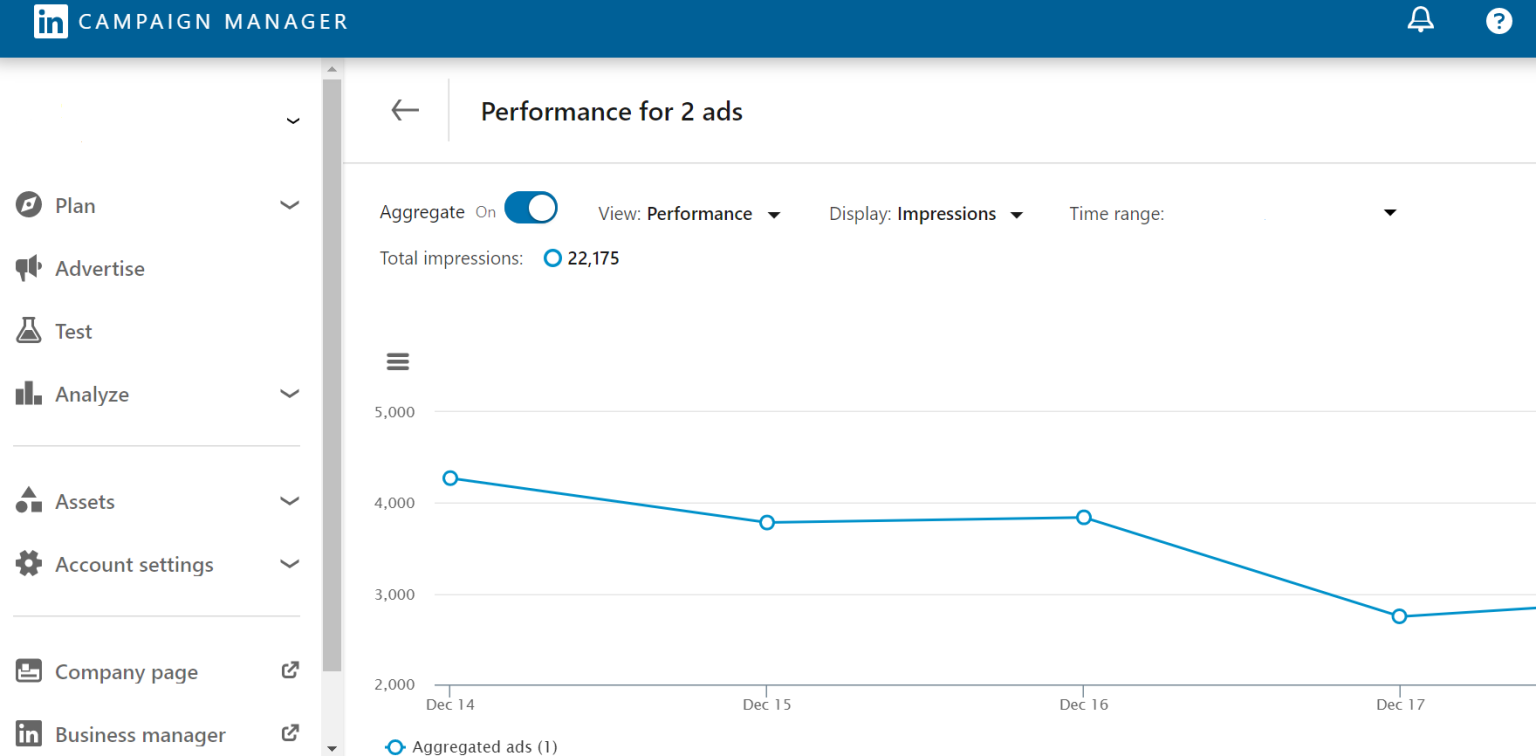Open the Plan section

[x=75, y=205]
